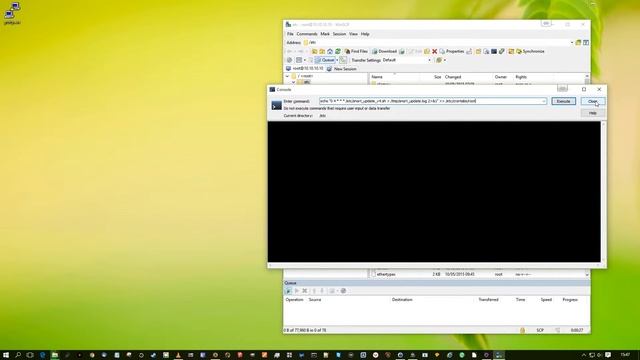Screen dimensions: 640x360
Task: Click the Transferred column in Queue
Action: coord(488,300)
